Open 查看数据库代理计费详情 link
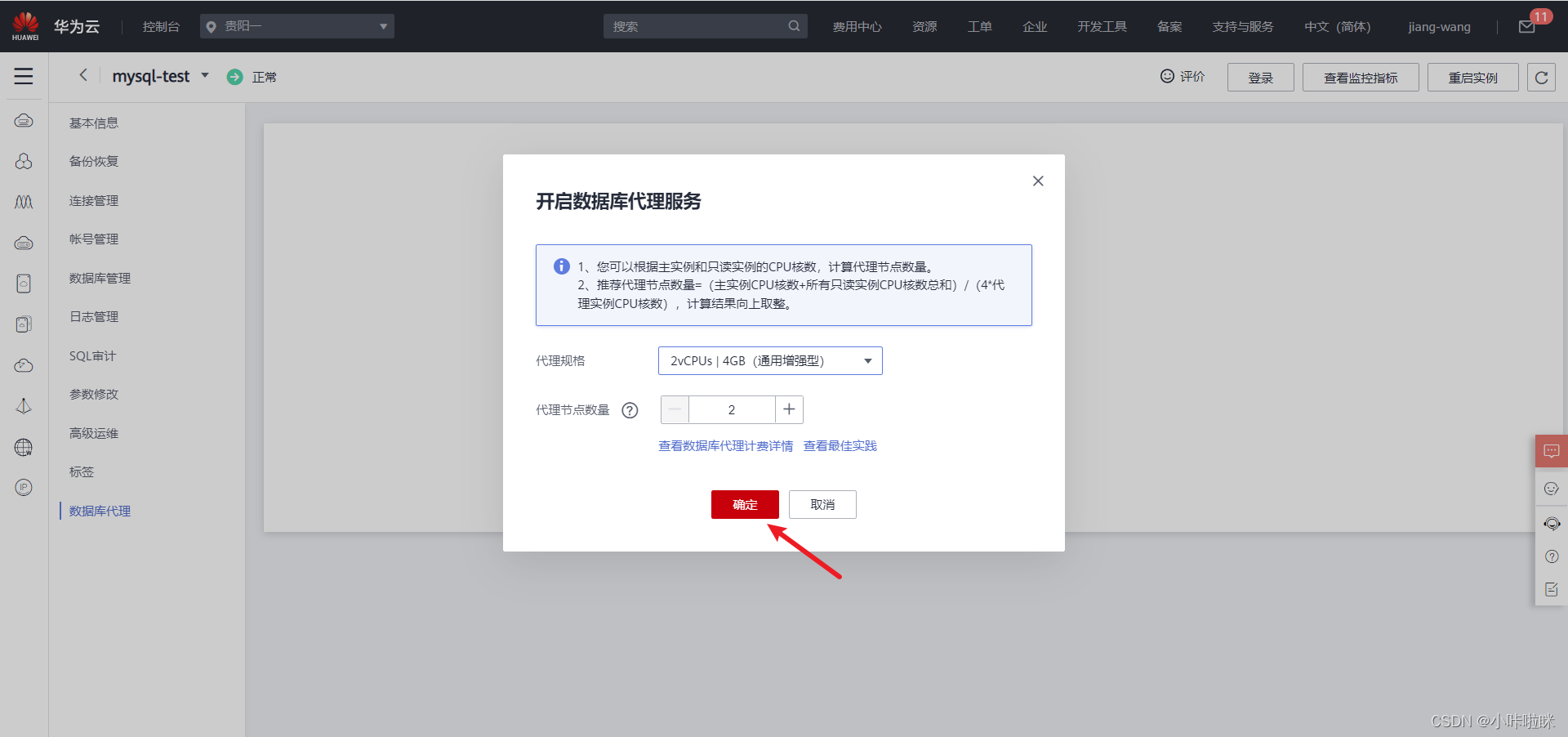The height and width of the screenshot is (737, 1568). click(726, 445)
